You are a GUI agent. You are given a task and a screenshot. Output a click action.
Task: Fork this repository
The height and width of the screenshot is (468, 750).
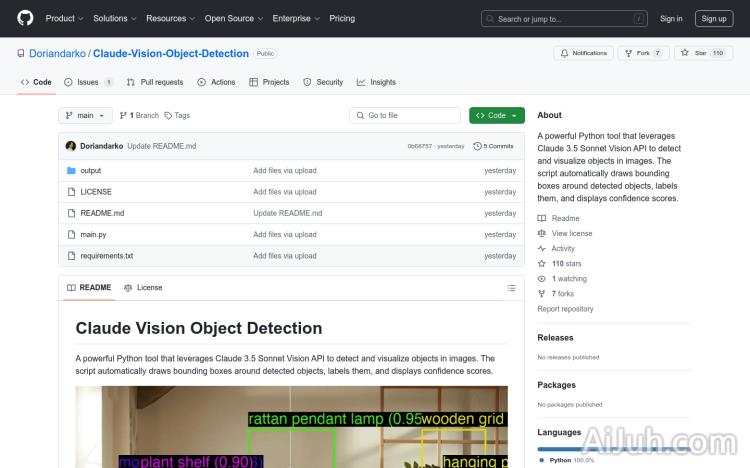coord(643,53)
